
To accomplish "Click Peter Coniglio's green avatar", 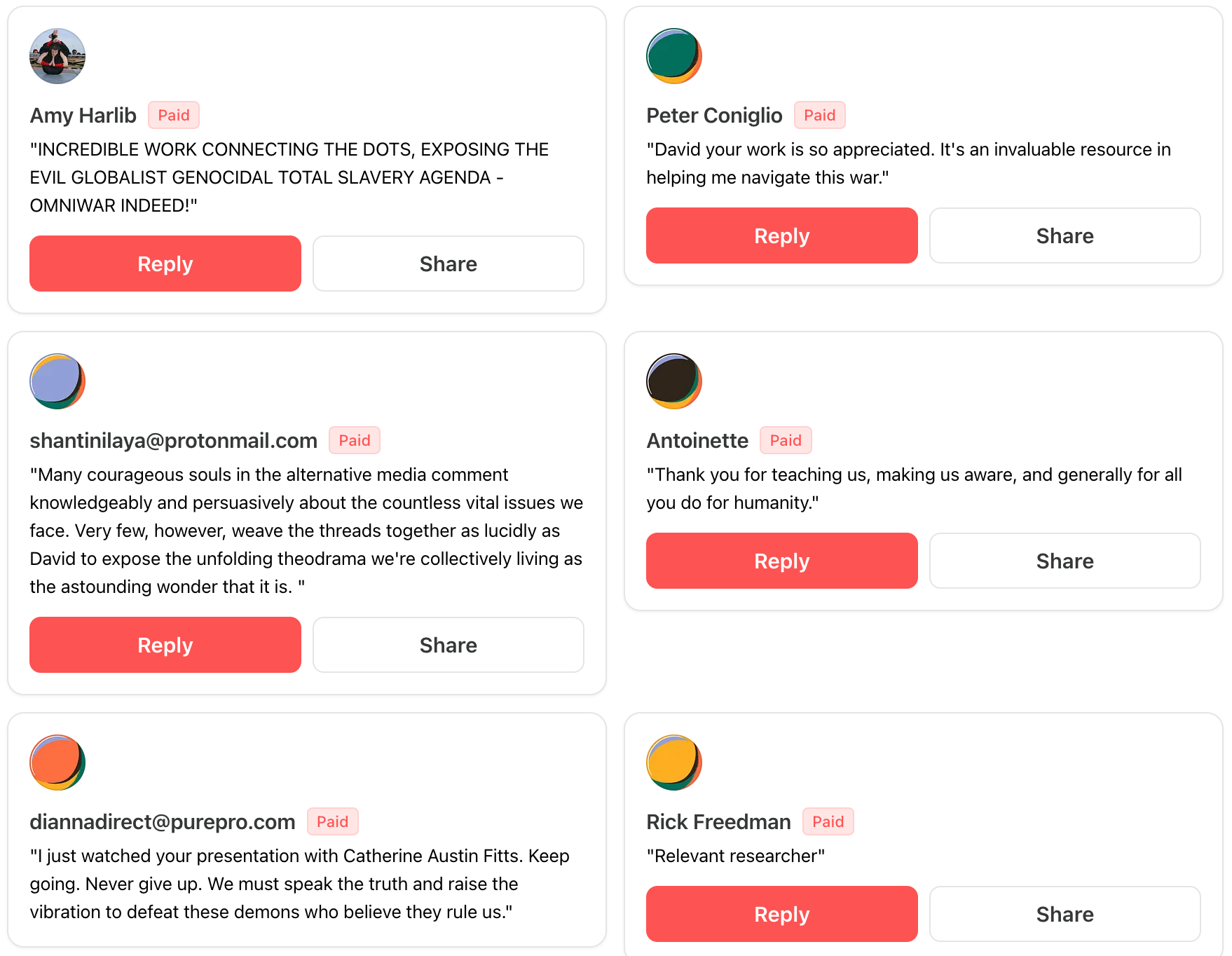I will coord(673,56).
